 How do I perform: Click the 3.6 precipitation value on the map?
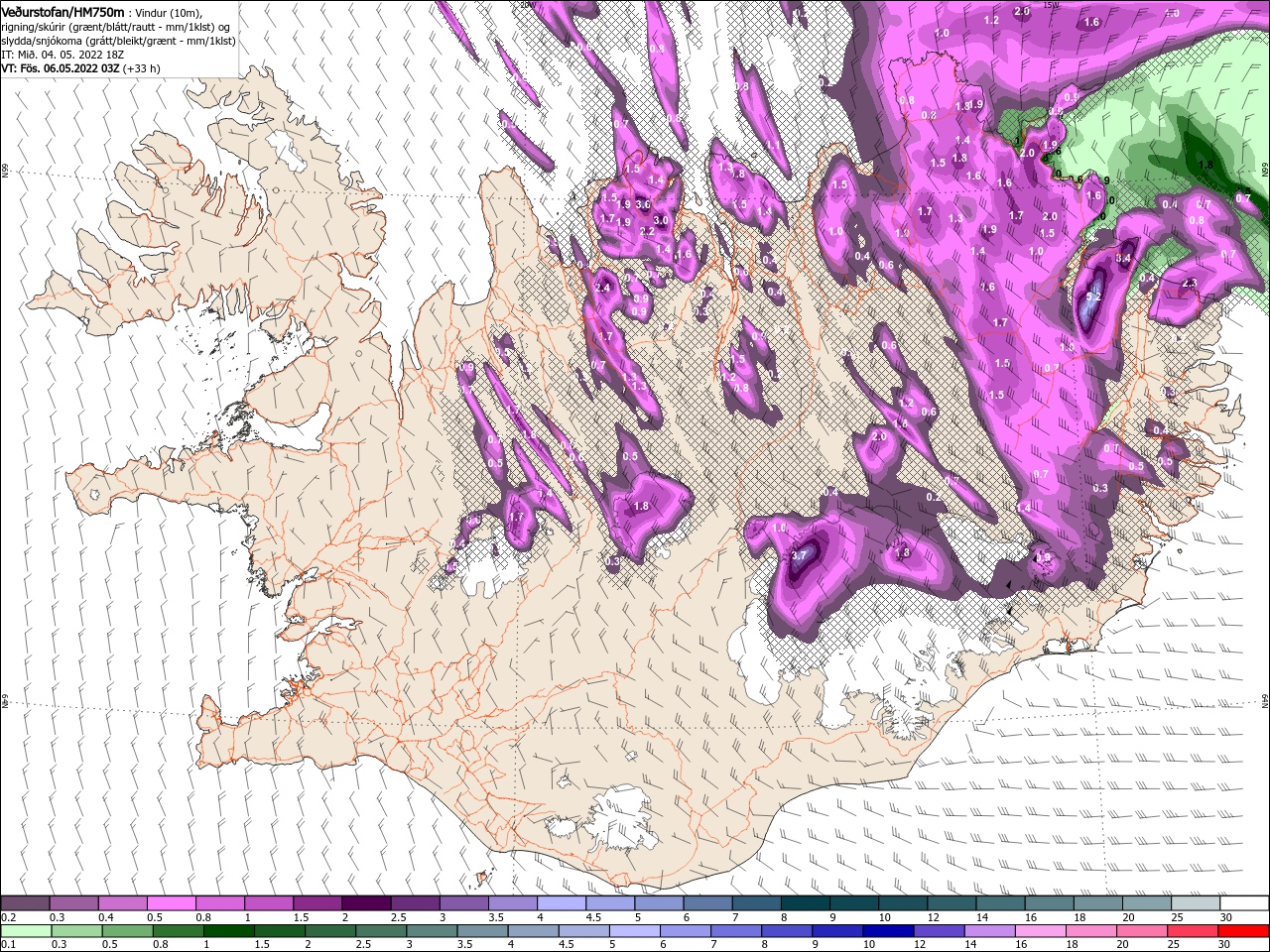pyautogui.click(x=642, y=205)
